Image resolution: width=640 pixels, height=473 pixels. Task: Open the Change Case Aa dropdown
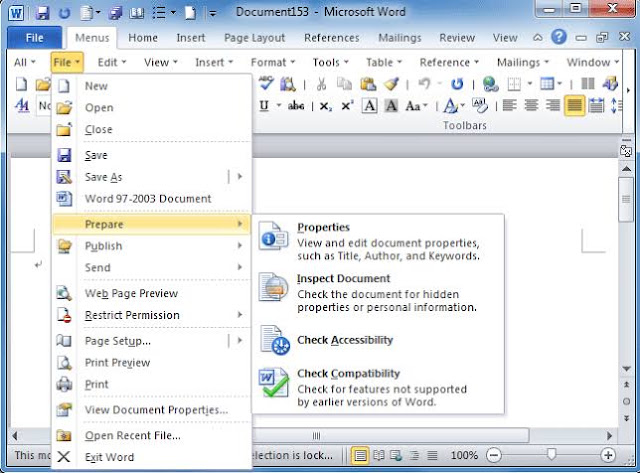416,106
